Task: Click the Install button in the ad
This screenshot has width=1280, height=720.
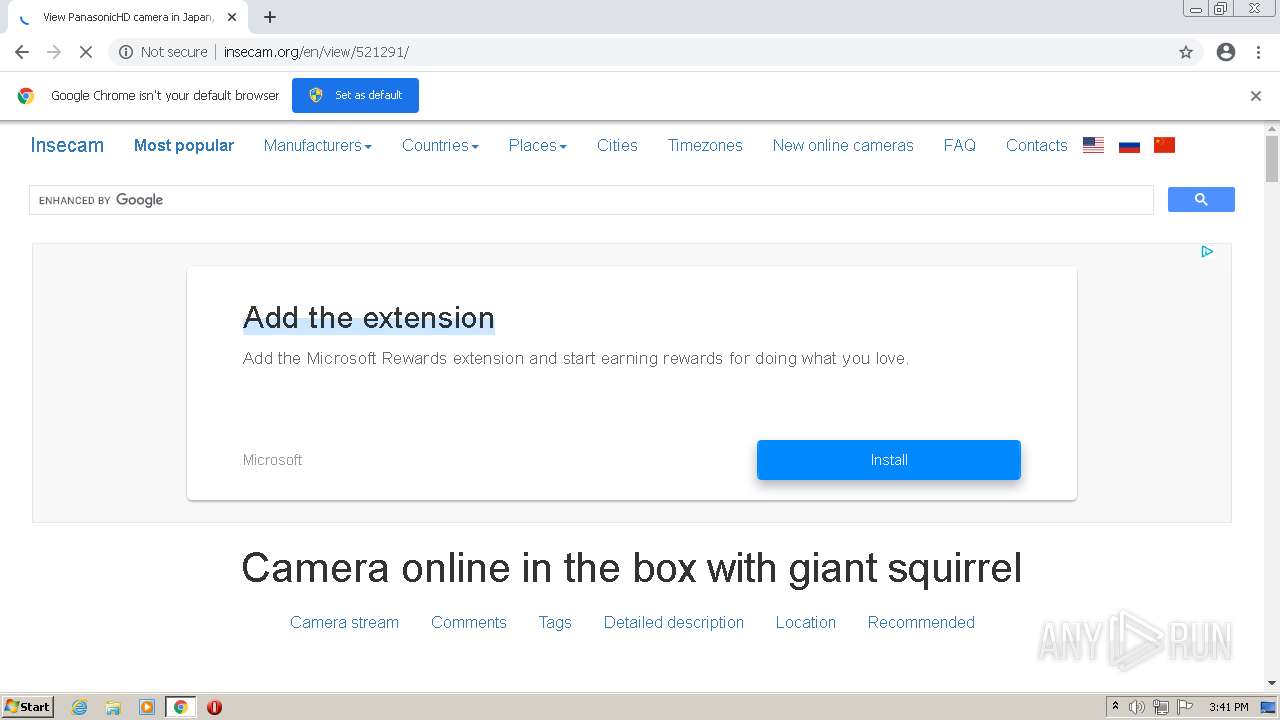Action: [889, 460]
